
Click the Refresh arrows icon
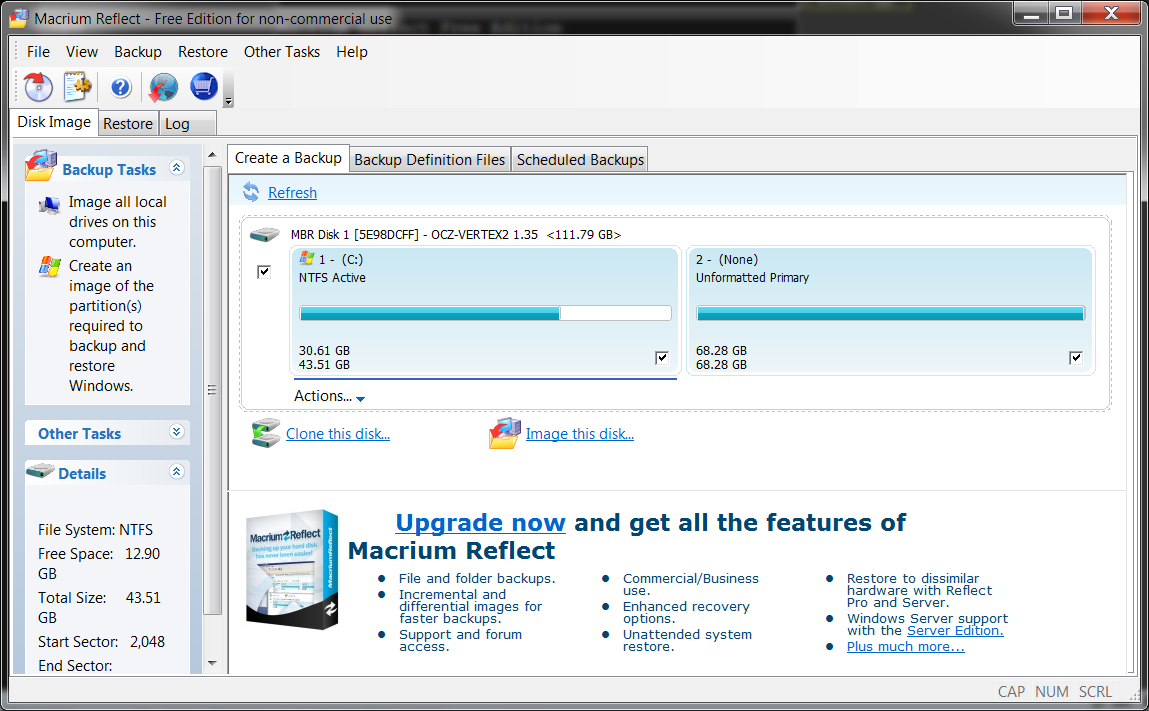(x=251, y=192)
